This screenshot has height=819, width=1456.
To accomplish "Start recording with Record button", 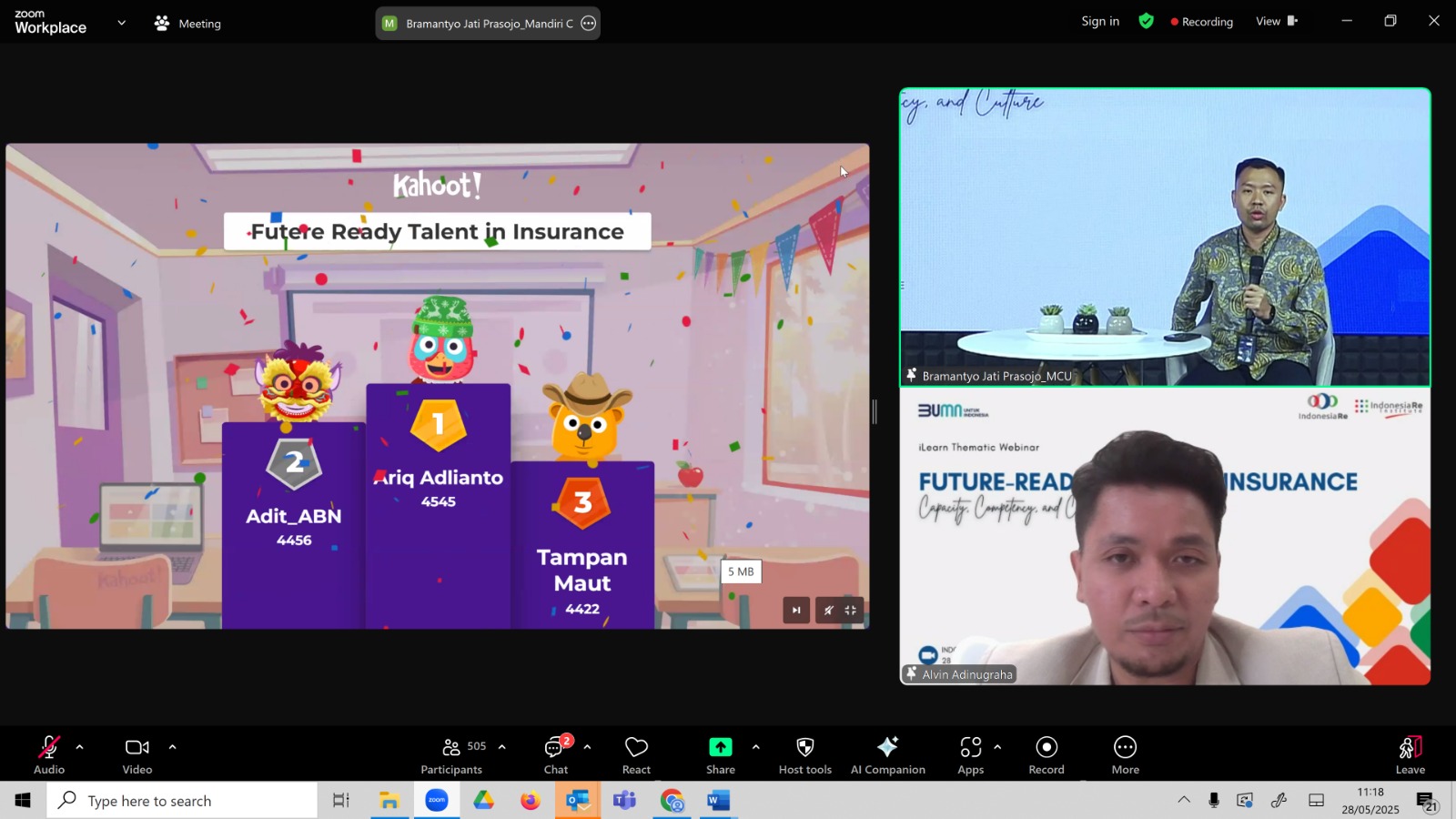I will coord(1046,754).
